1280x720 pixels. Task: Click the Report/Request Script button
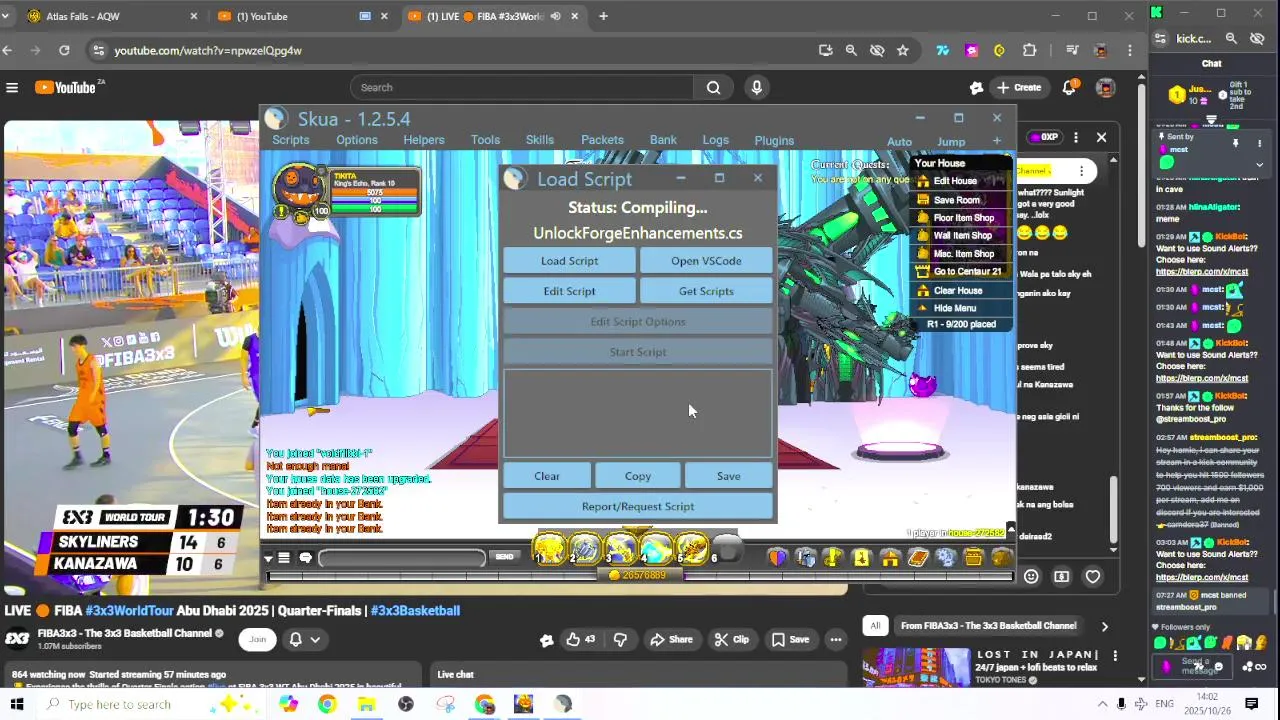coord(638,506)
